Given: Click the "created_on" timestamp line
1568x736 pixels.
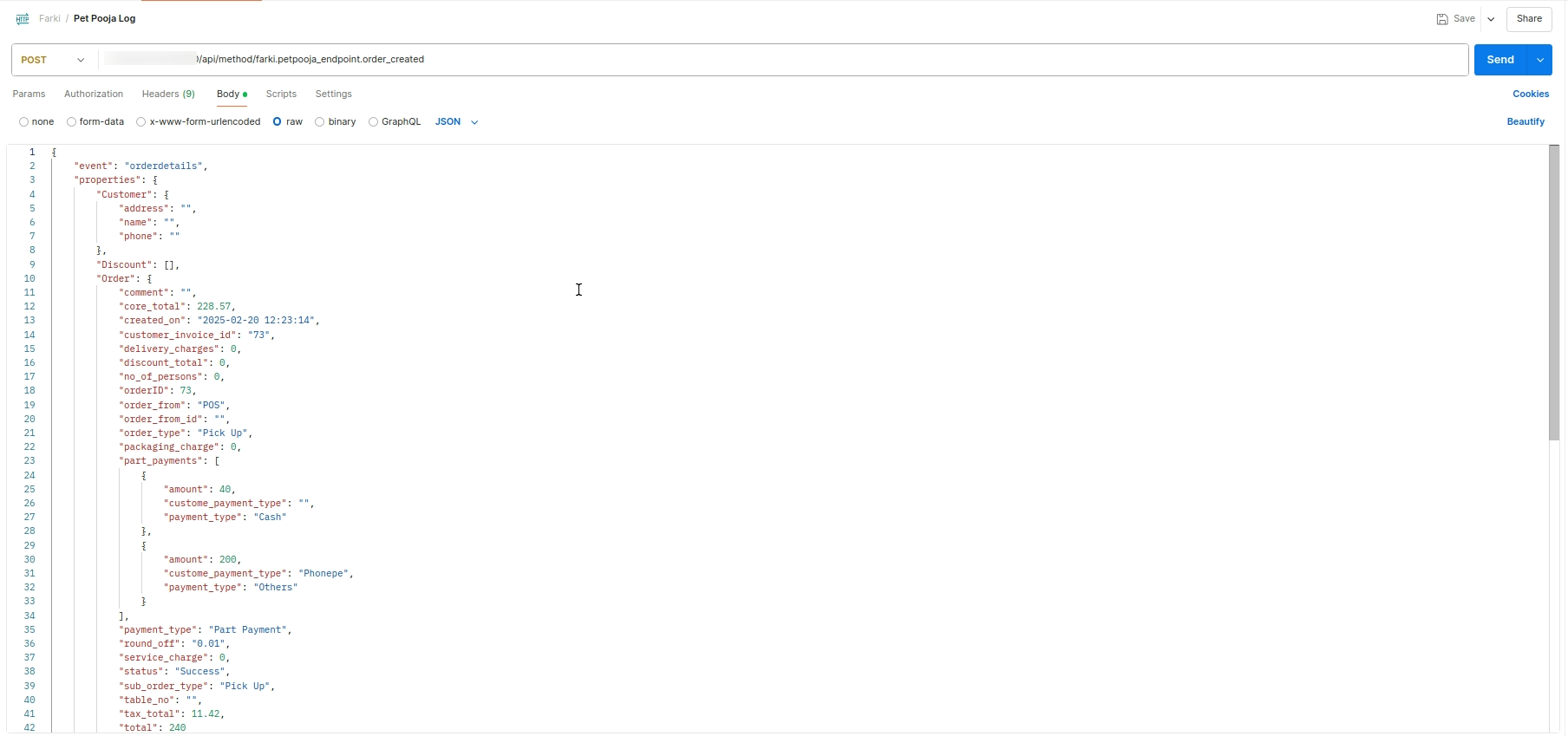Looking at the screenshot, I should pyautogui.click(x=219, y=321).
